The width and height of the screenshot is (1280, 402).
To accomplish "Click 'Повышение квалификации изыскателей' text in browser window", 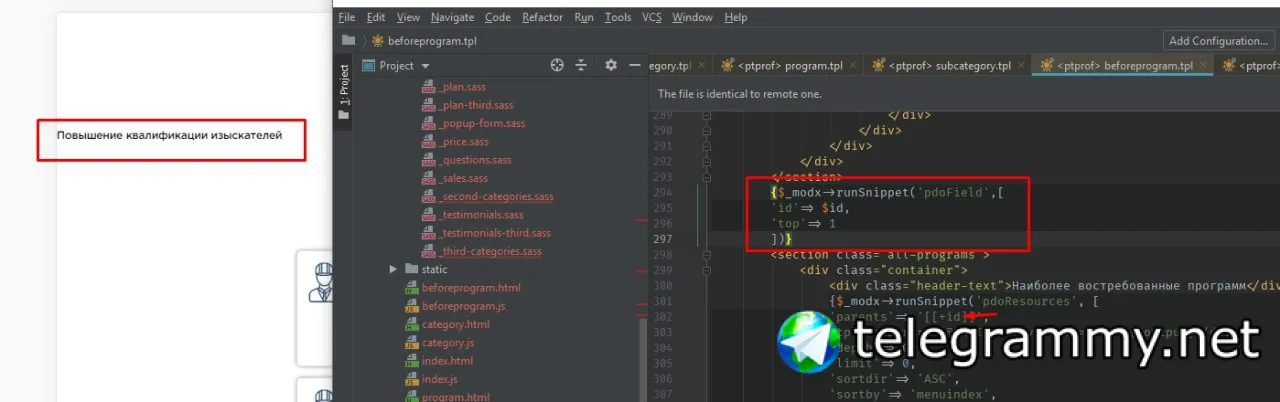I will coord(169,134).
